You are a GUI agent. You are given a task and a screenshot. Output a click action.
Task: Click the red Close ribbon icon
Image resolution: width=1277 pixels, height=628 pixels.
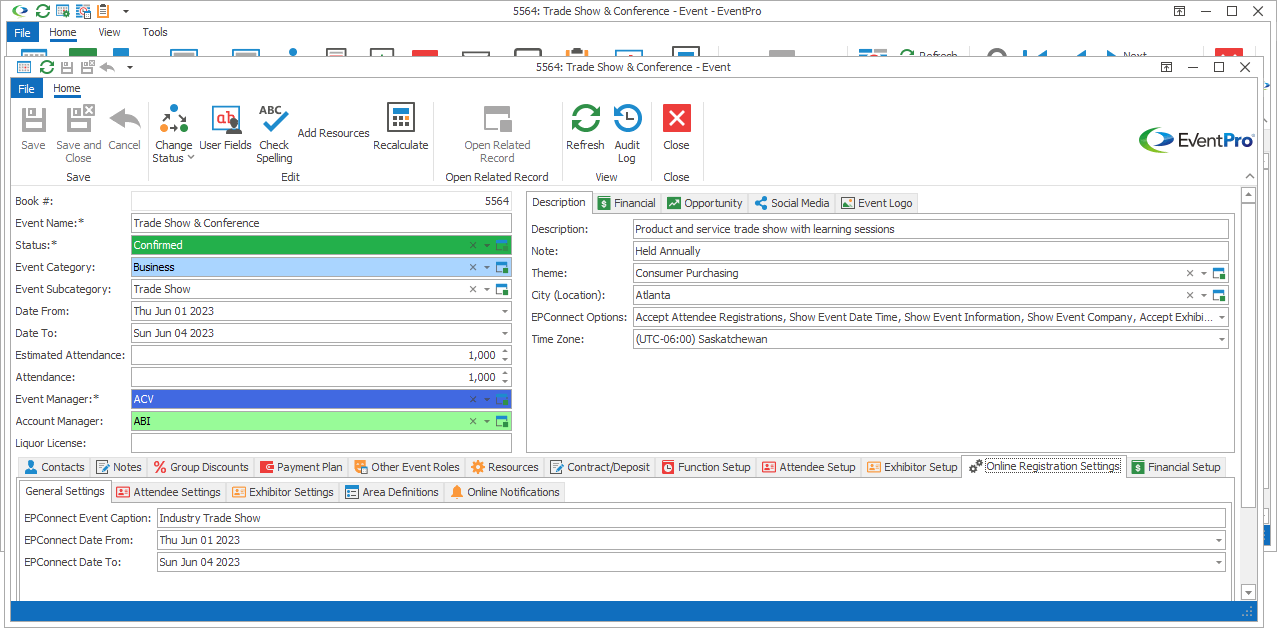click(x=676, y=118)
